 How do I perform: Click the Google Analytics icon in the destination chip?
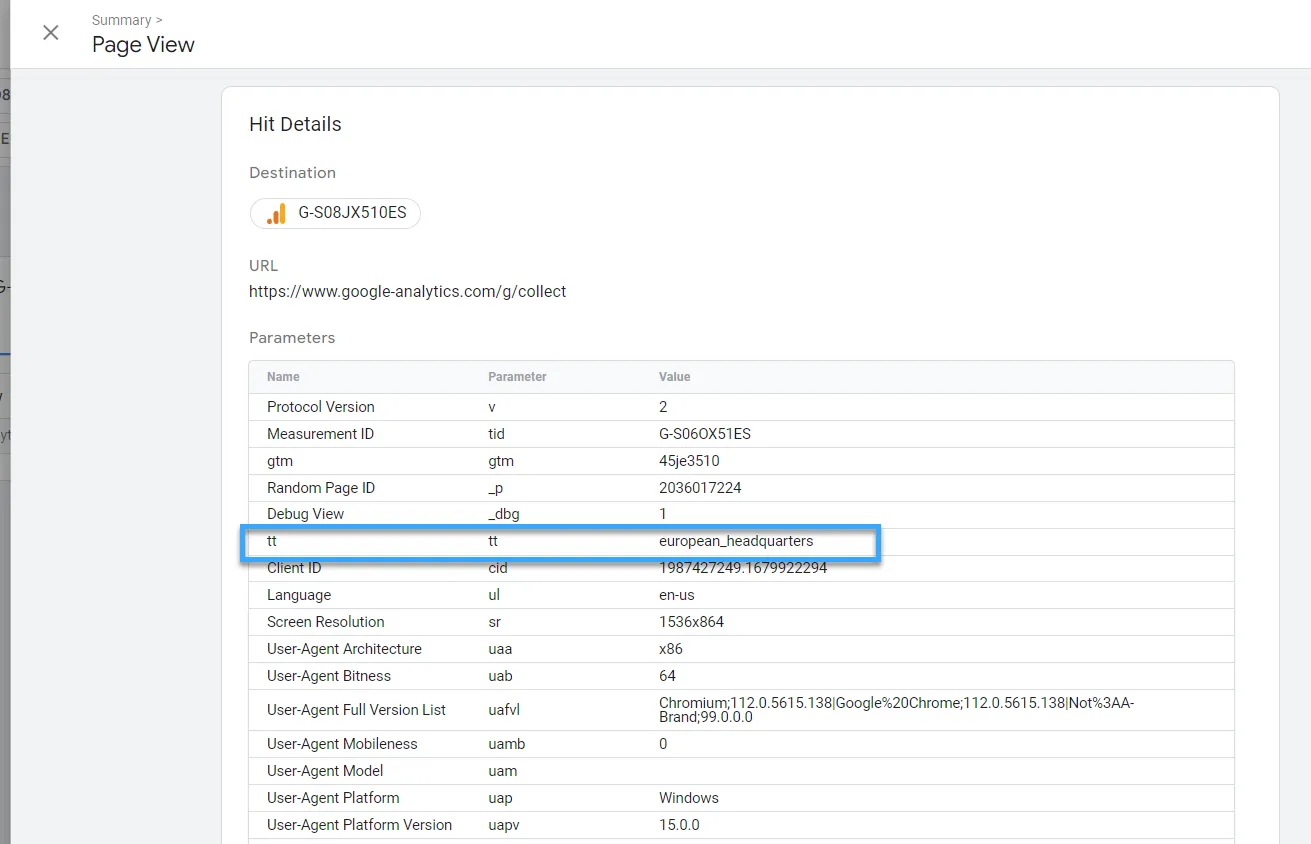point(276,214)
